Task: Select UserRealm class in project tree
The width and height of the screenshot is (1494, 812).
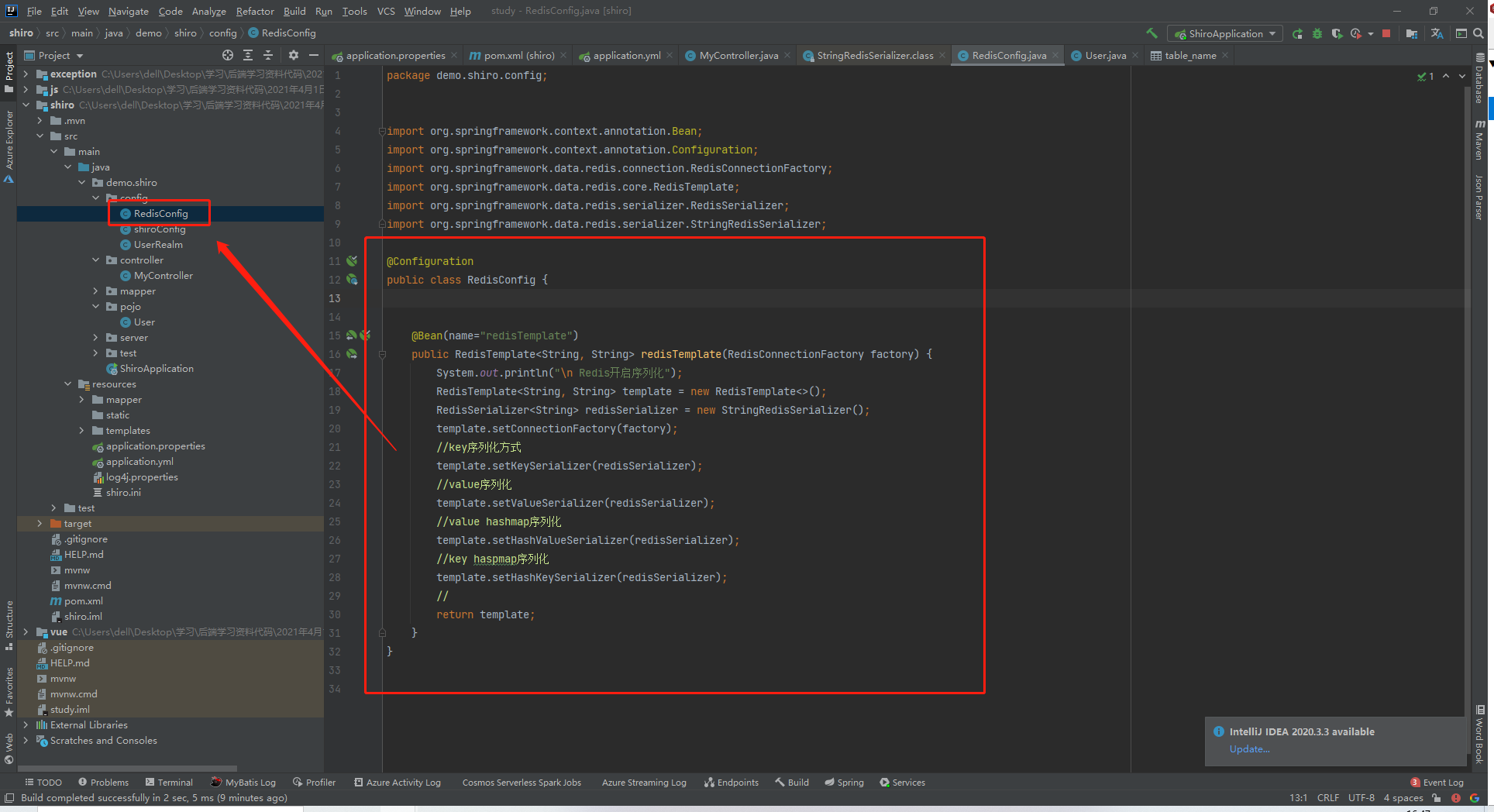Action: (158, 245)
